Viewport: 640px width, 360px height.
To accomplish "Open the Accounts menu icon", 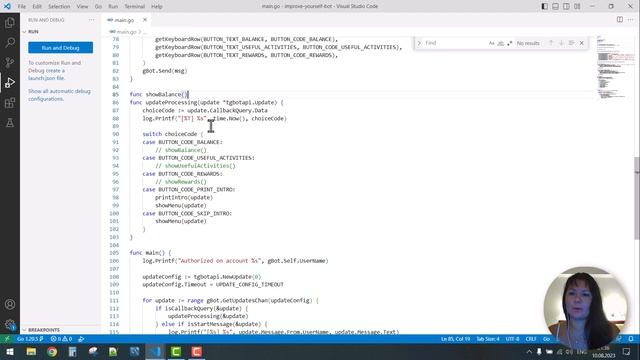I will (x=10, y=304).
